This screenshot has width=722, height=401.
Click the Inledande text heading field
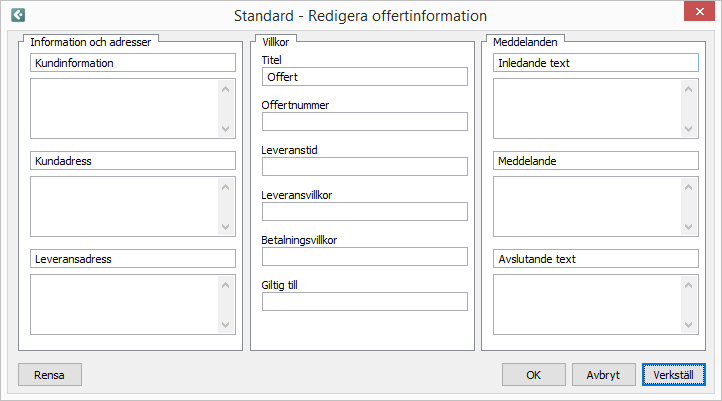596,63
